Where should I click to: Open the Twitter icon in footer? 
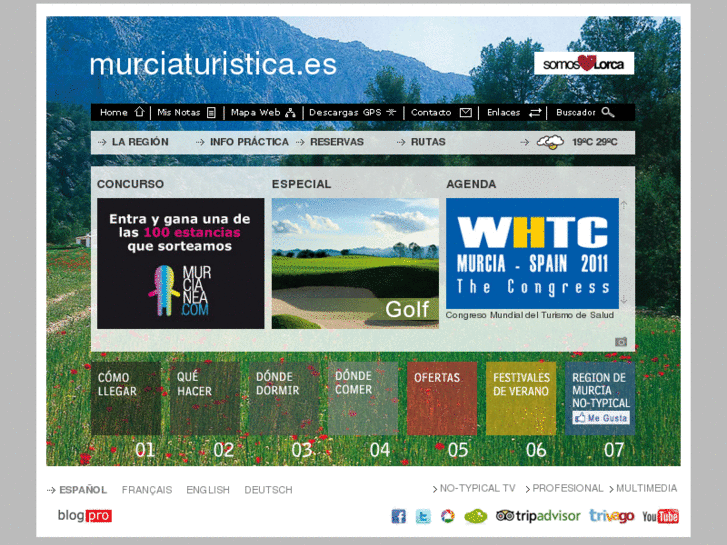click(423, 516)
